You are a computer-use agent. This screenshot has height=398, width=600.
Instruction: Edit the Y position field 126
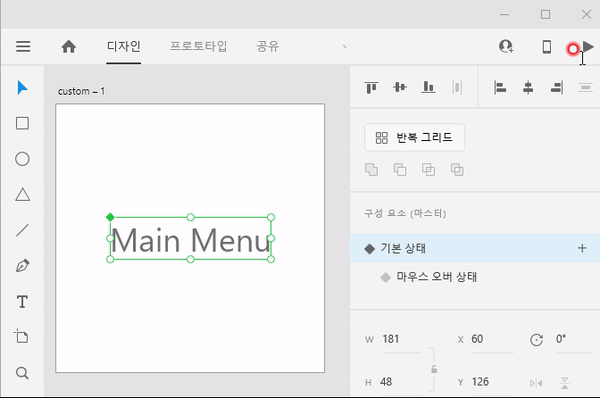click(x=492, y=382)
